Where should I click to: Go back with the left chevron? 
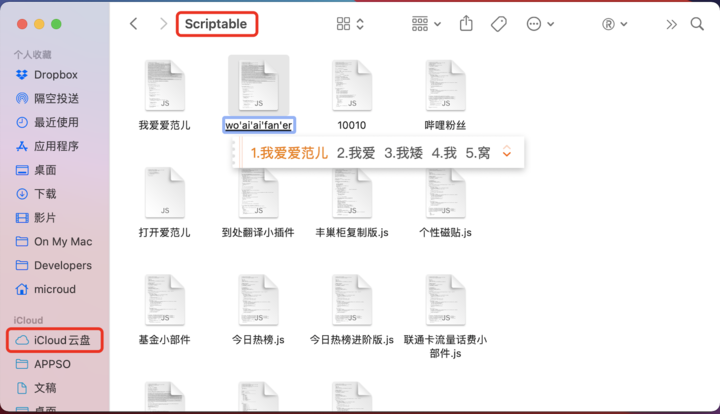click(x=134, y=24)
